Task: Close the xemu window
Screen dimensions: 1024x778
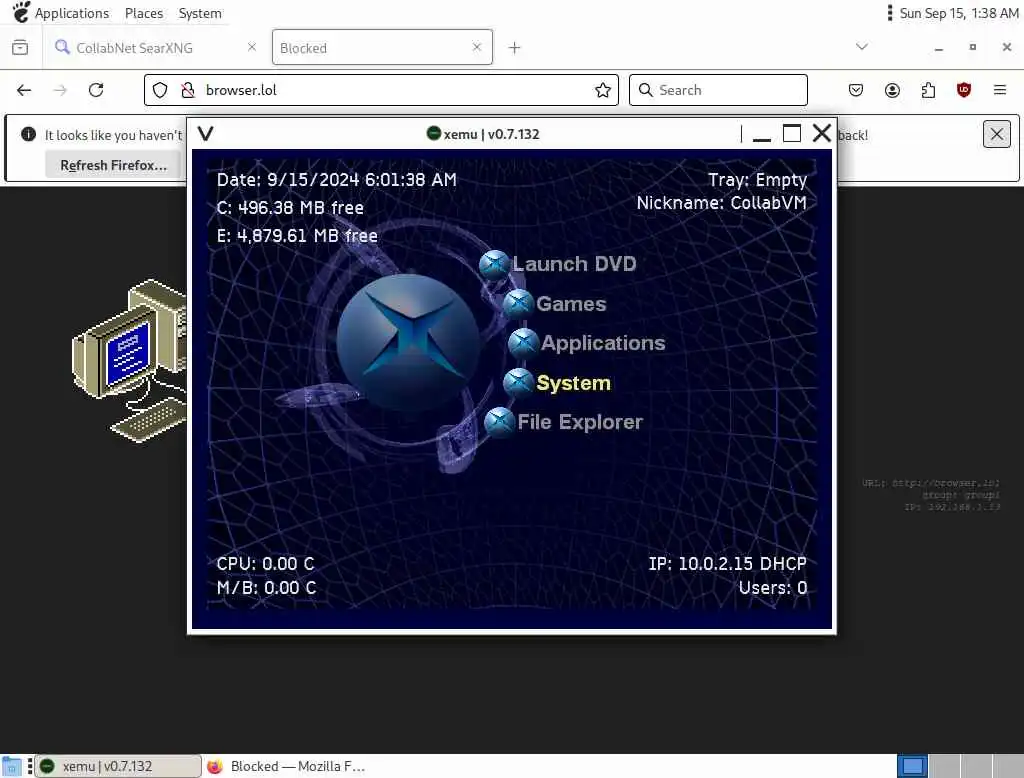Action: tap(822, 133)
